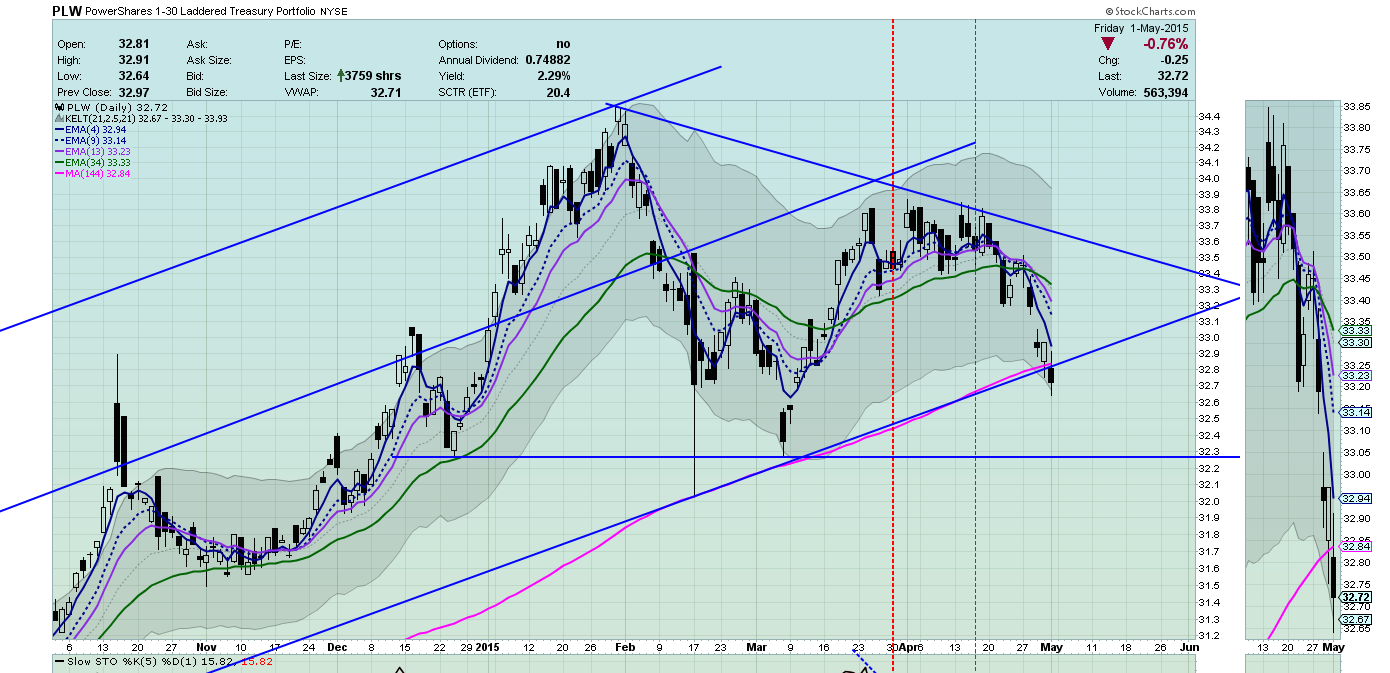Click the boxed 32.94 price tag
Viewport: 1390px width, 673px height.
1356,498
